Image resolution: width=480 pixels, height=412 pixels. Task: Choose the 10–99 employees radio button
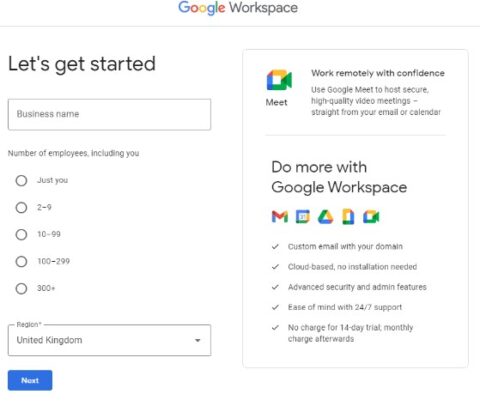(21, 235)
